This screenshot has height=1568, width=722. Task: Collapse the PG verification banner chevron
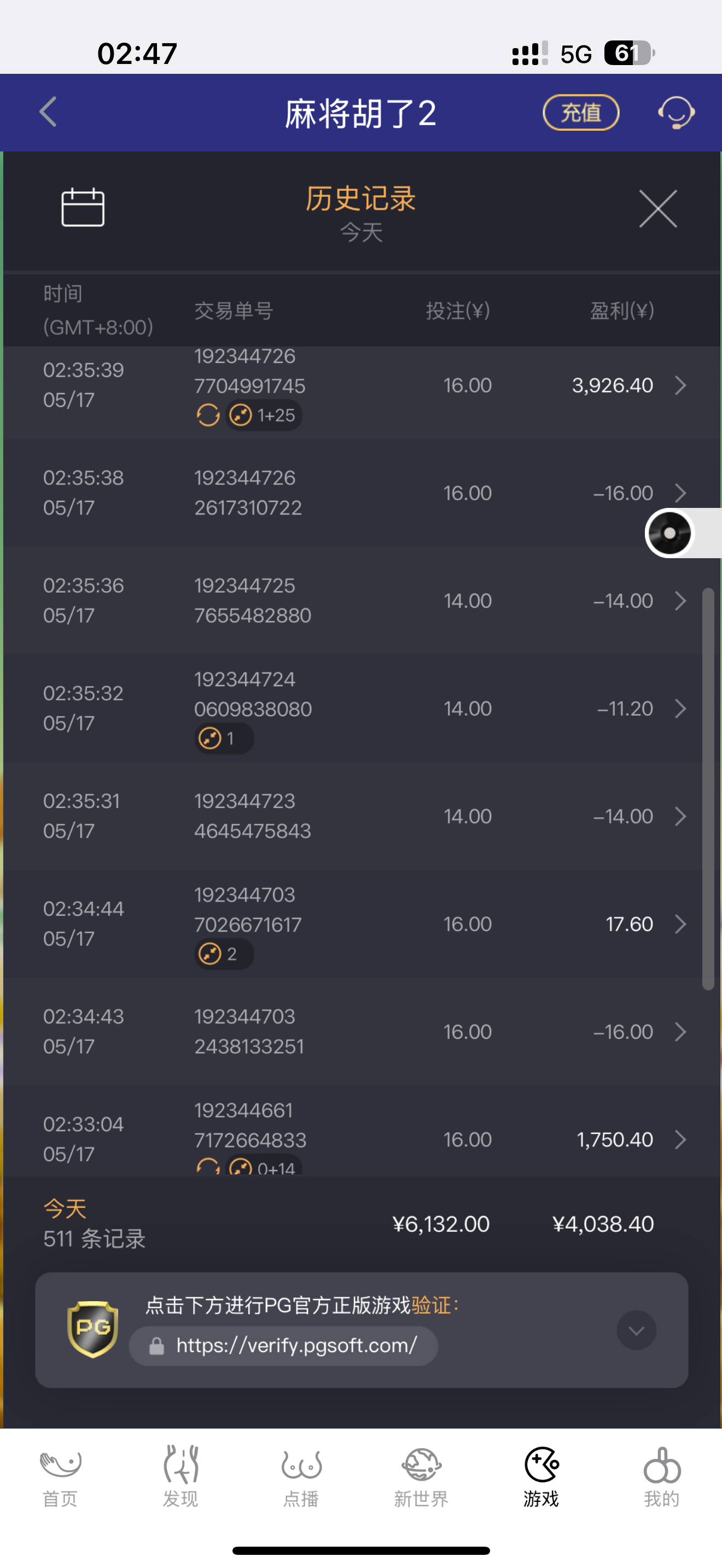636,1330
